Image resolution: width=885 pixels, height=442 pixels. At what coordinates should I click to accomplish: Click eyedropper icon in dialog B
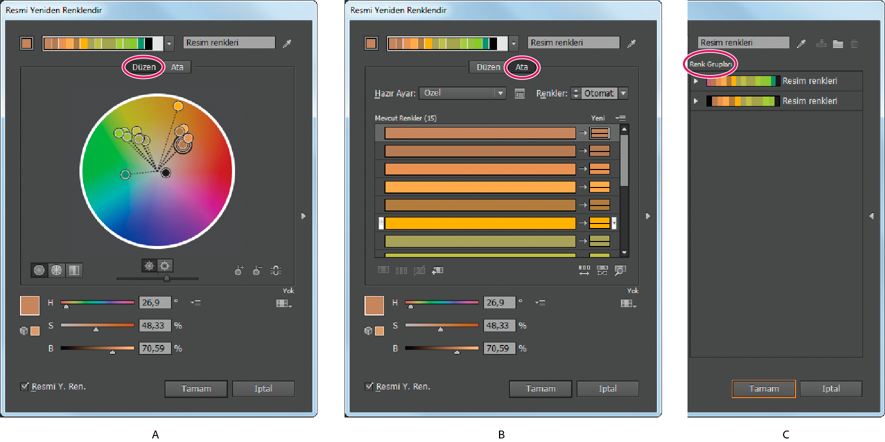632,43
